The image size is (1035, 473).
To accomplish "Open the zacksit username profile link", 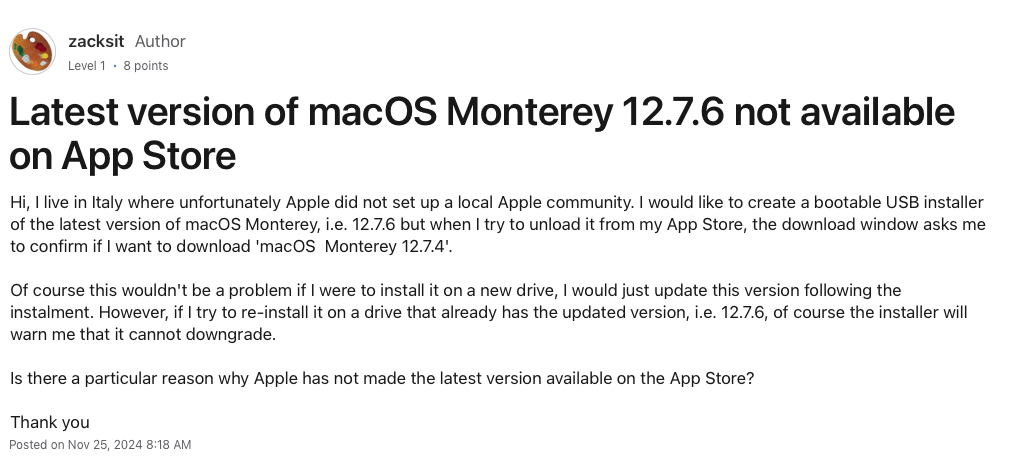I will 96,41.
